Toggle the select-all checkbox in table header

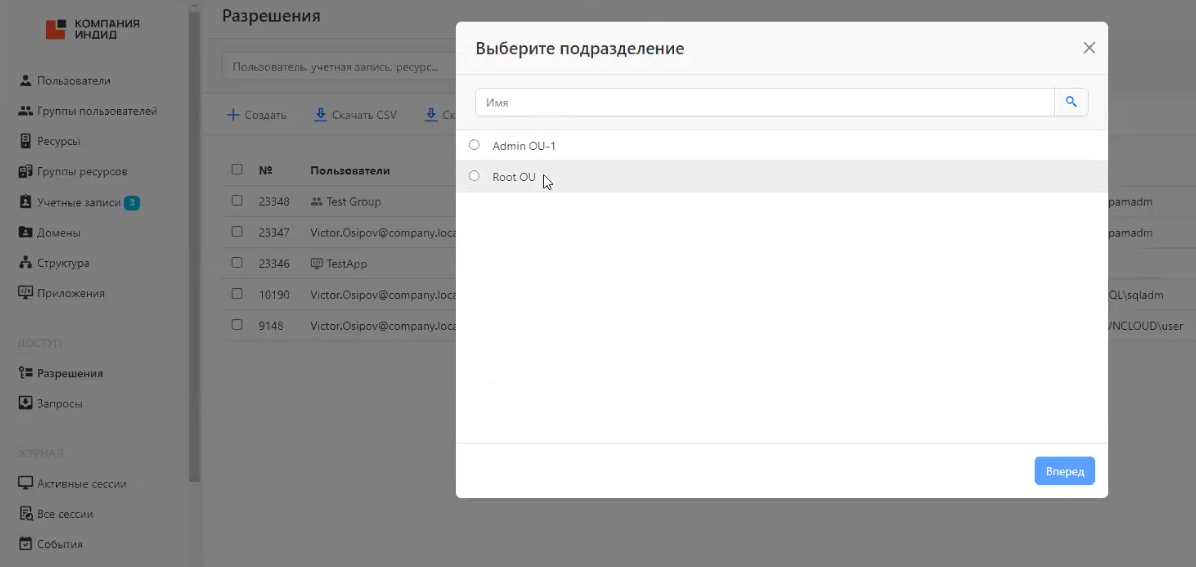237,170
